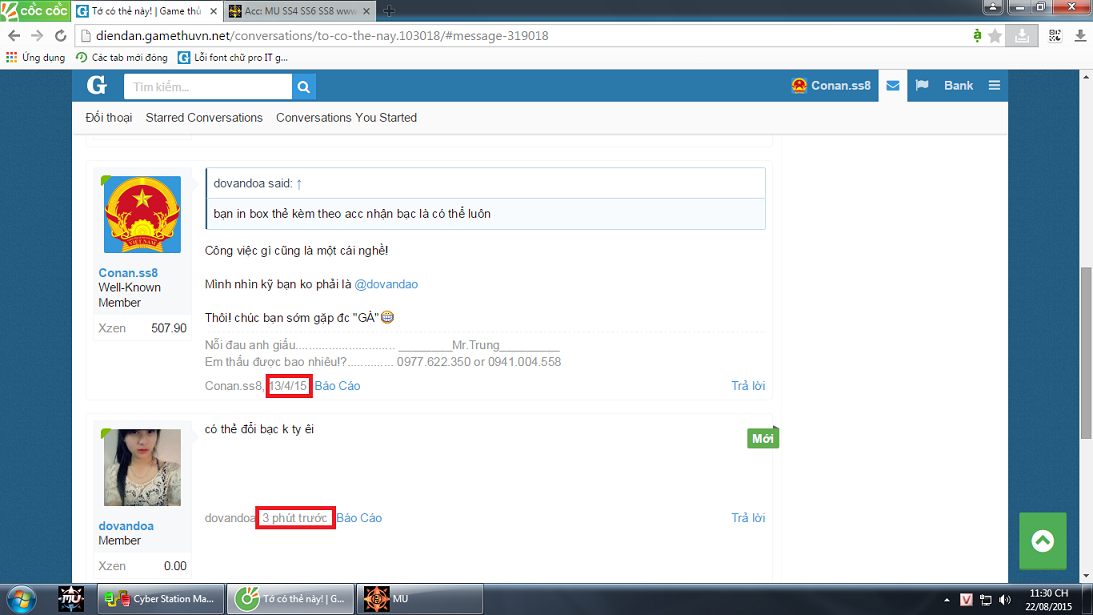The width and height of the screenshot is (1093, 615).
Task: Click dovandoa's avatar photo
Action: [x=142, y=467]
